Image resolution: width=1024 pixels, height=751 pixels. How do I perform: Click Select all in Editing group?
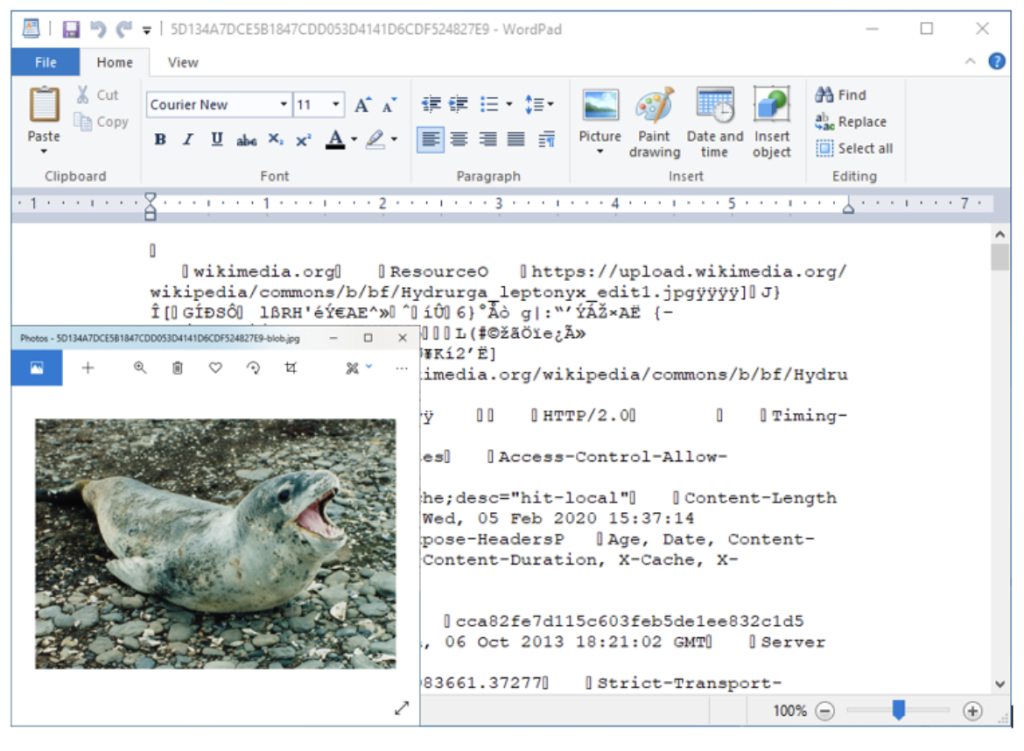pos(854,148)
